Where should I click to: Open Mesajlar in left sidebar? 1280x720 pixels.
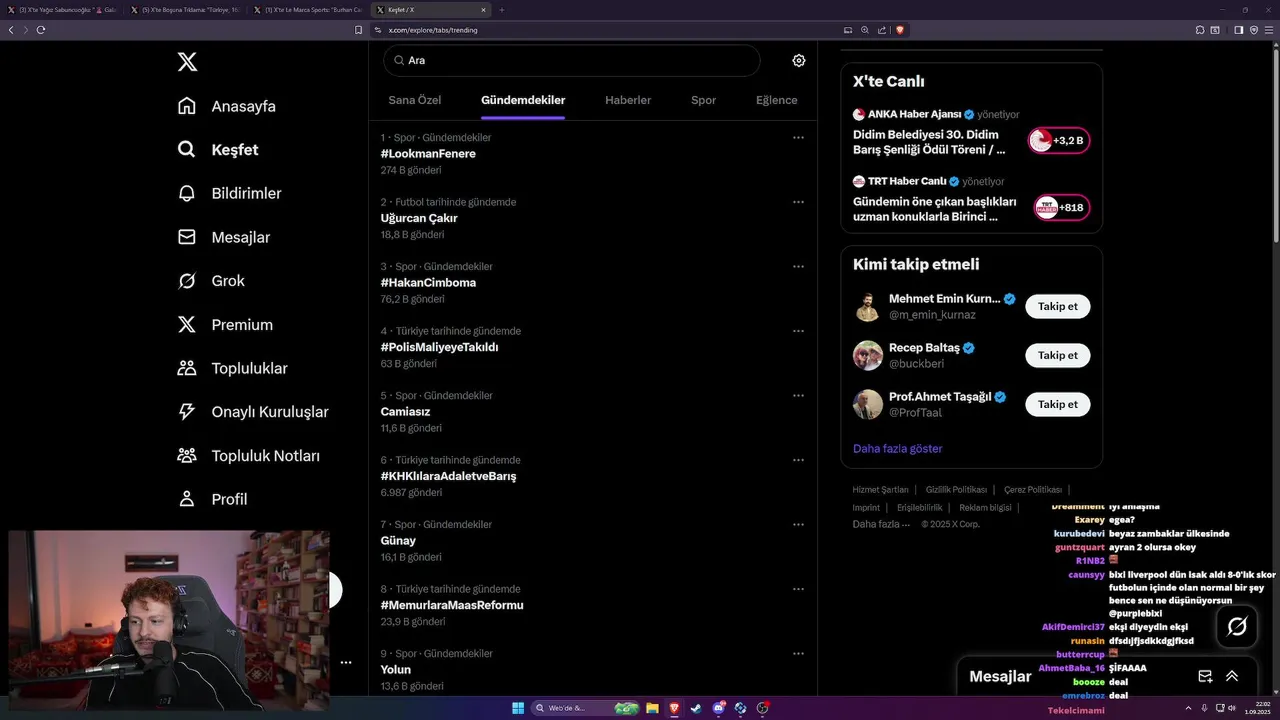[223, 237]
